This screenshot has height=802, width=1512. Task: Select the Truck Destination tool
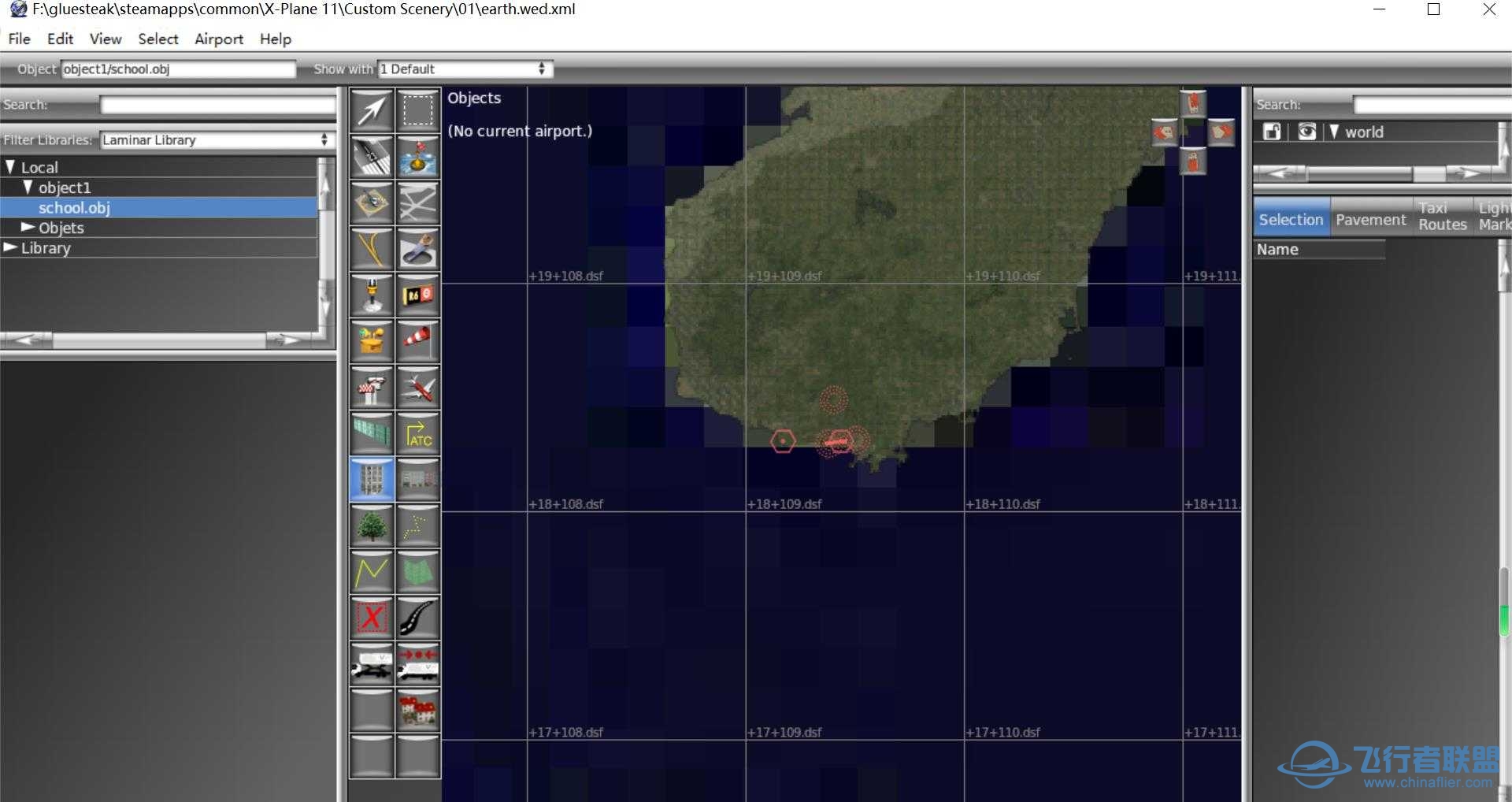(x=418, y=663)
